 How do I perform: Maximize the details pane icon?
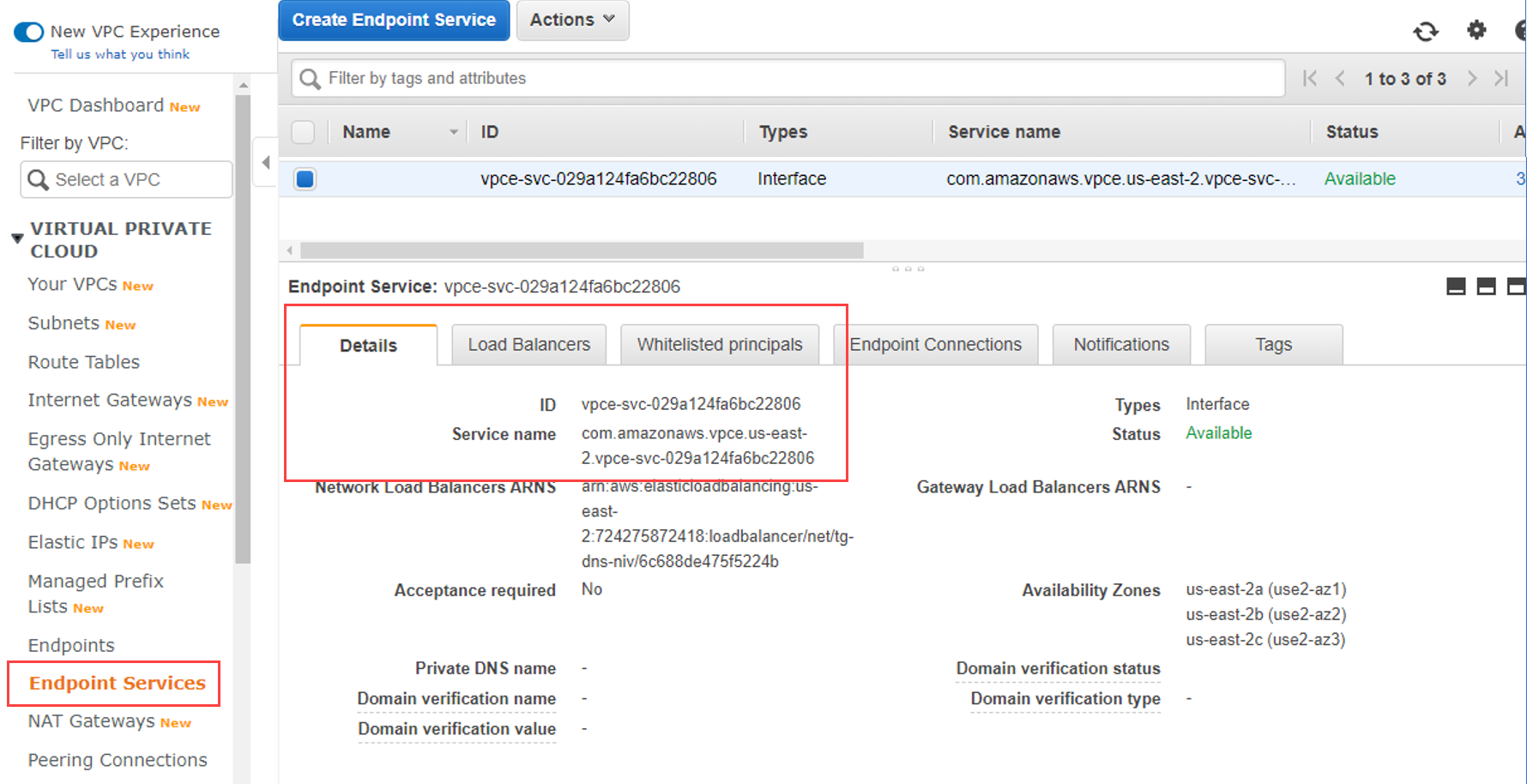tap(1517, 286)
